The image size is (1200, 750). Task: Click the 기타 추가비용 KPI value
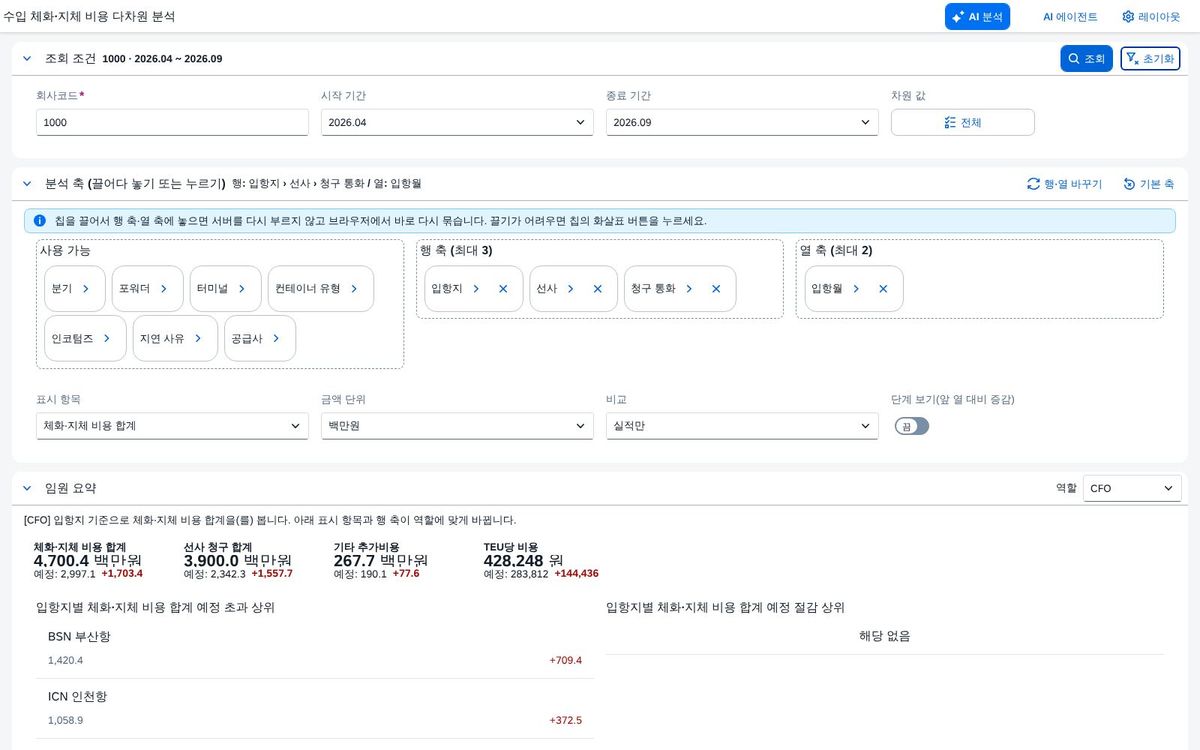click(381, 560)
